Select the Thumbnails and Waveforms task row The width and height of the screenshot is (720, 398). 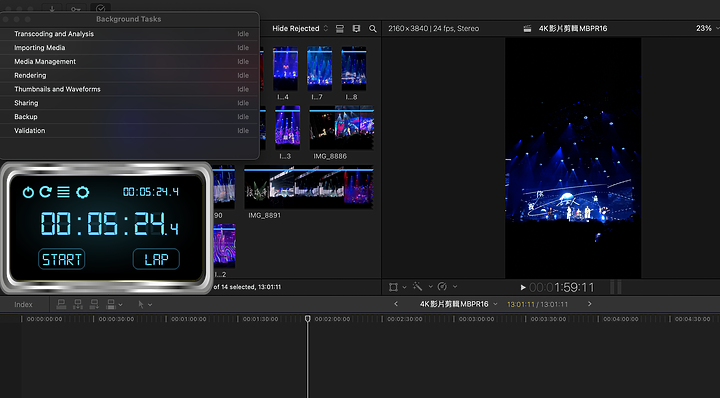tap(129, 89)
